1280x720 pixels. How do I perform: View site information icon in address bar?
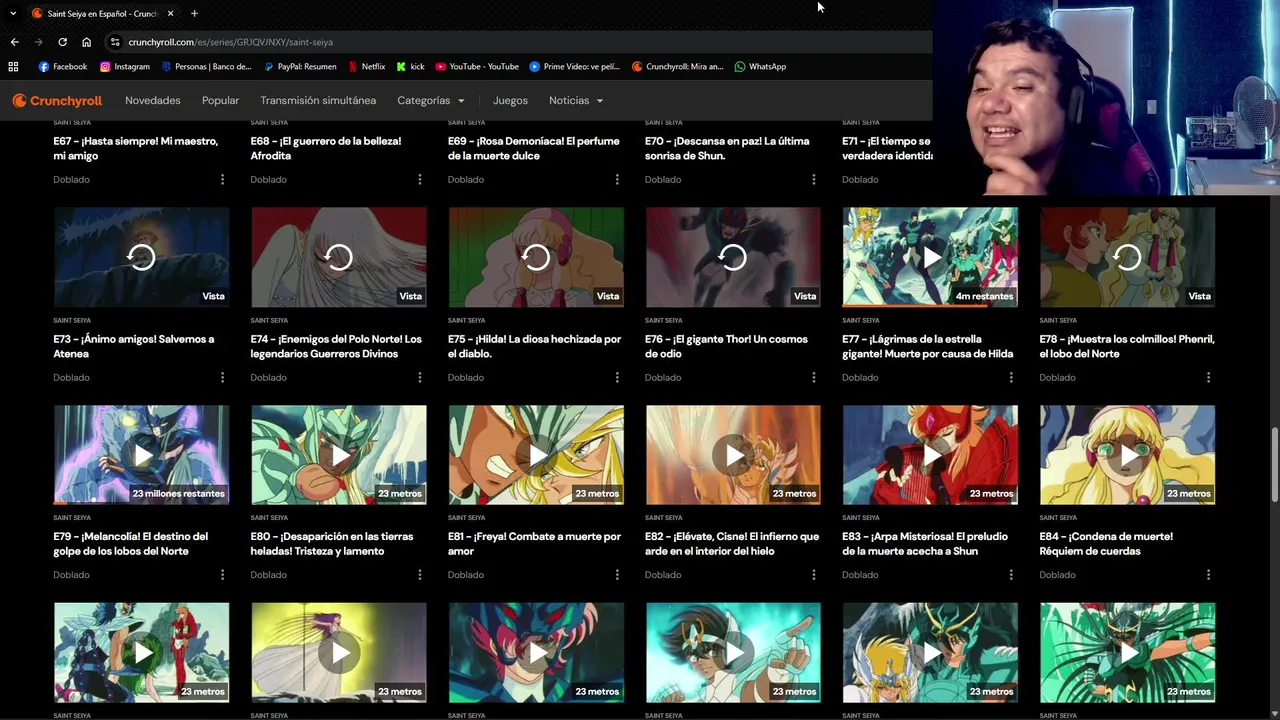click(x=115, y=42)
